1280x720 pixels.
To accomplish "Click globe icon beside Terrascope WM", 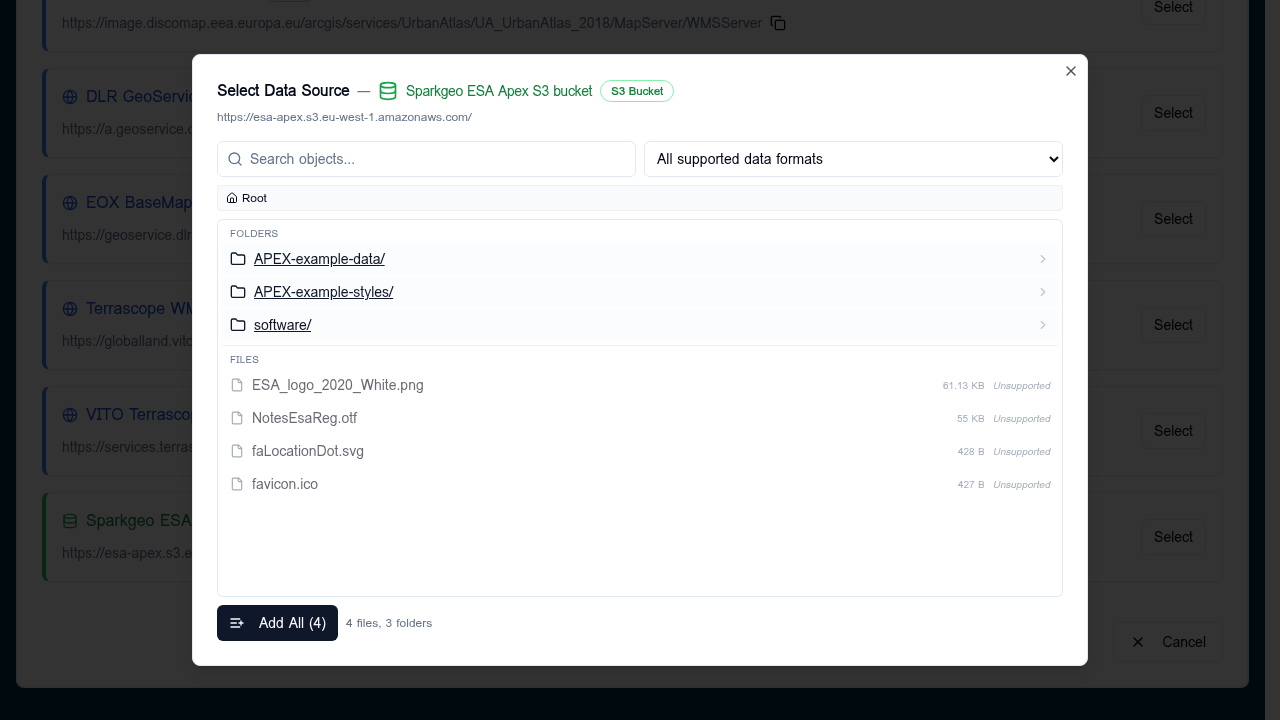I will [x=70, y=309].
